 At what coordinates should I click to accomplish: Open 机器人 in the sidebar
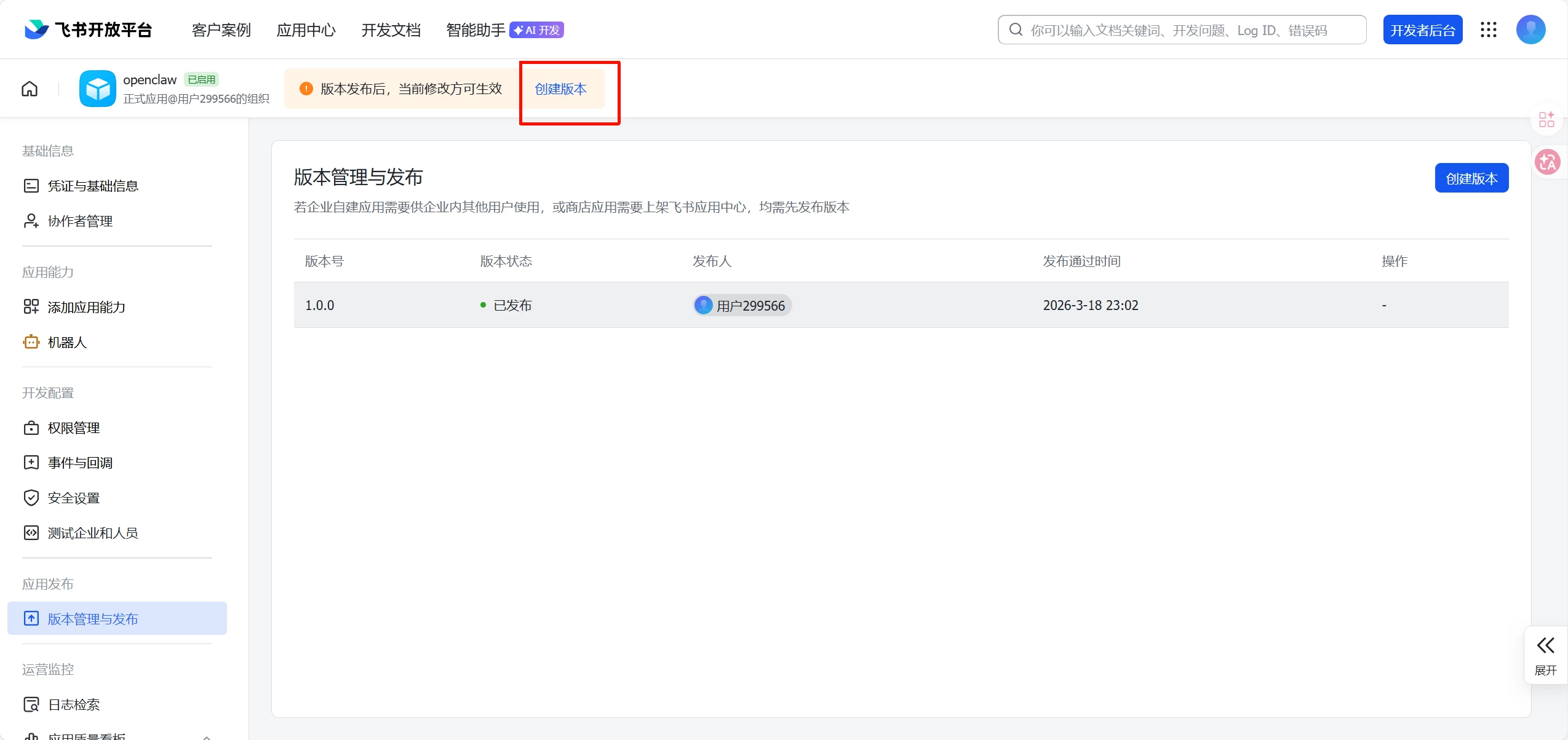click(67, 342)
